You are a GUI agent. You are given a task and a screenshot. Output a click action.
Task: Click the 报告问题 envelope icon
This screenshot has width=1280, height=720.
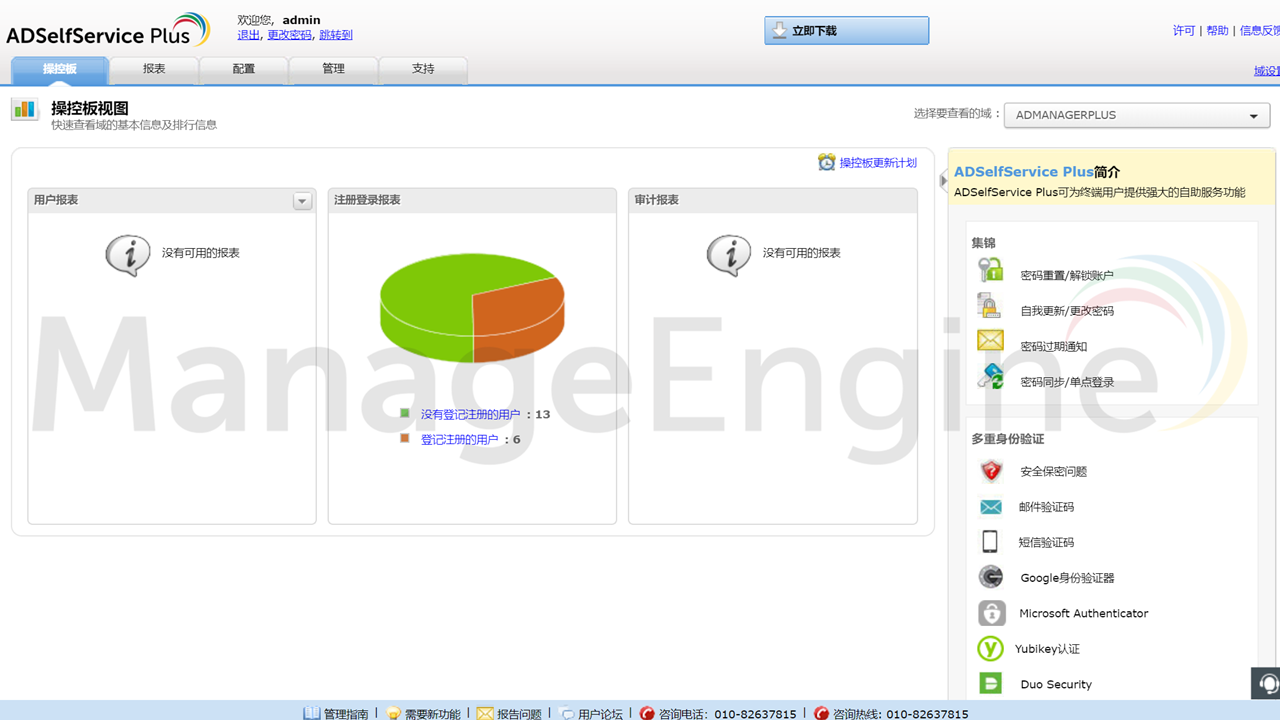485,713
